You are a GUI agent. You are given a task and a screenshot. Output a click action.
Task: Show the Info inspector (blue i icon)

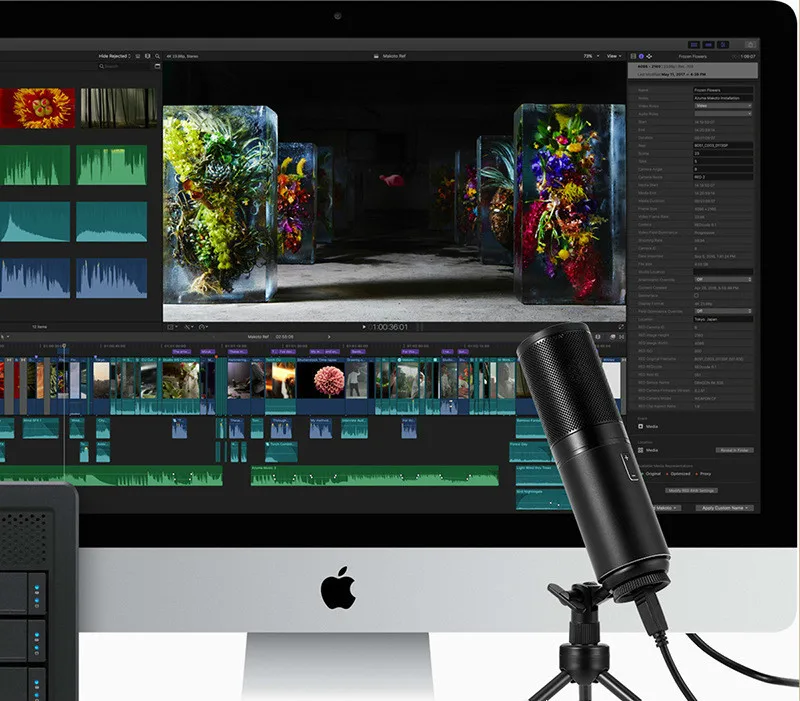coord(641,56)
